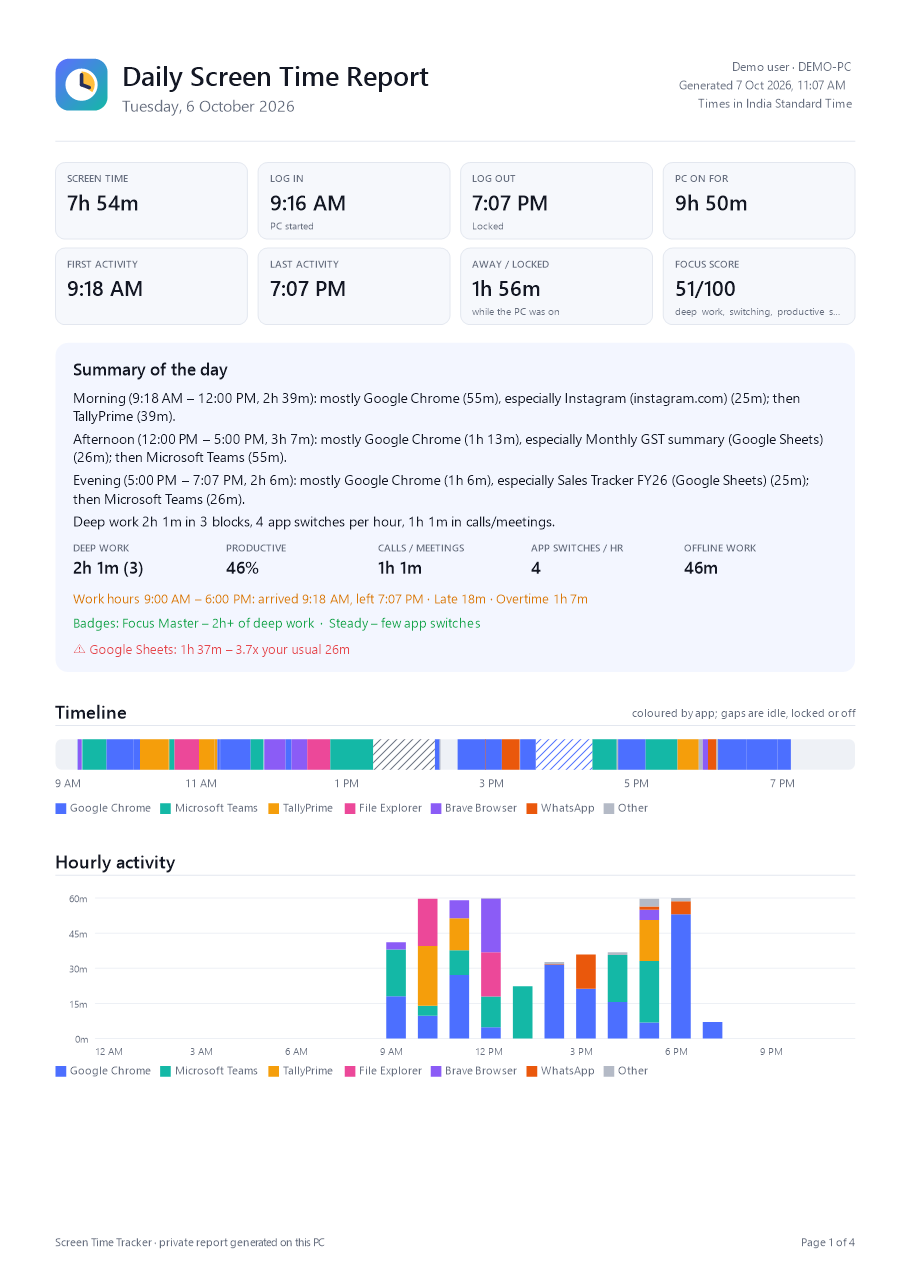Click the hatched blue gap after 3 PM on timeline

tap(564, 754)
